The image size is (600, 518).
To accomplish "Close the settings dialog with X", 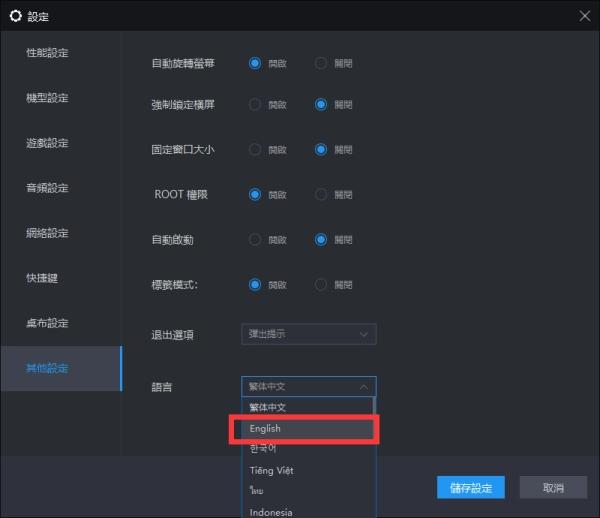I will [584, 16].
